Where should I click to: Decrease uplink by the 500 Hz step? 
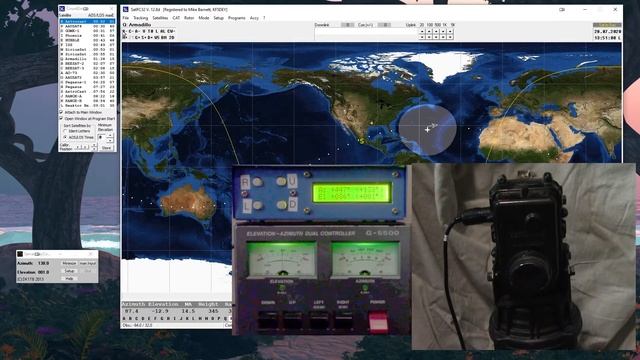coord(436,37)
